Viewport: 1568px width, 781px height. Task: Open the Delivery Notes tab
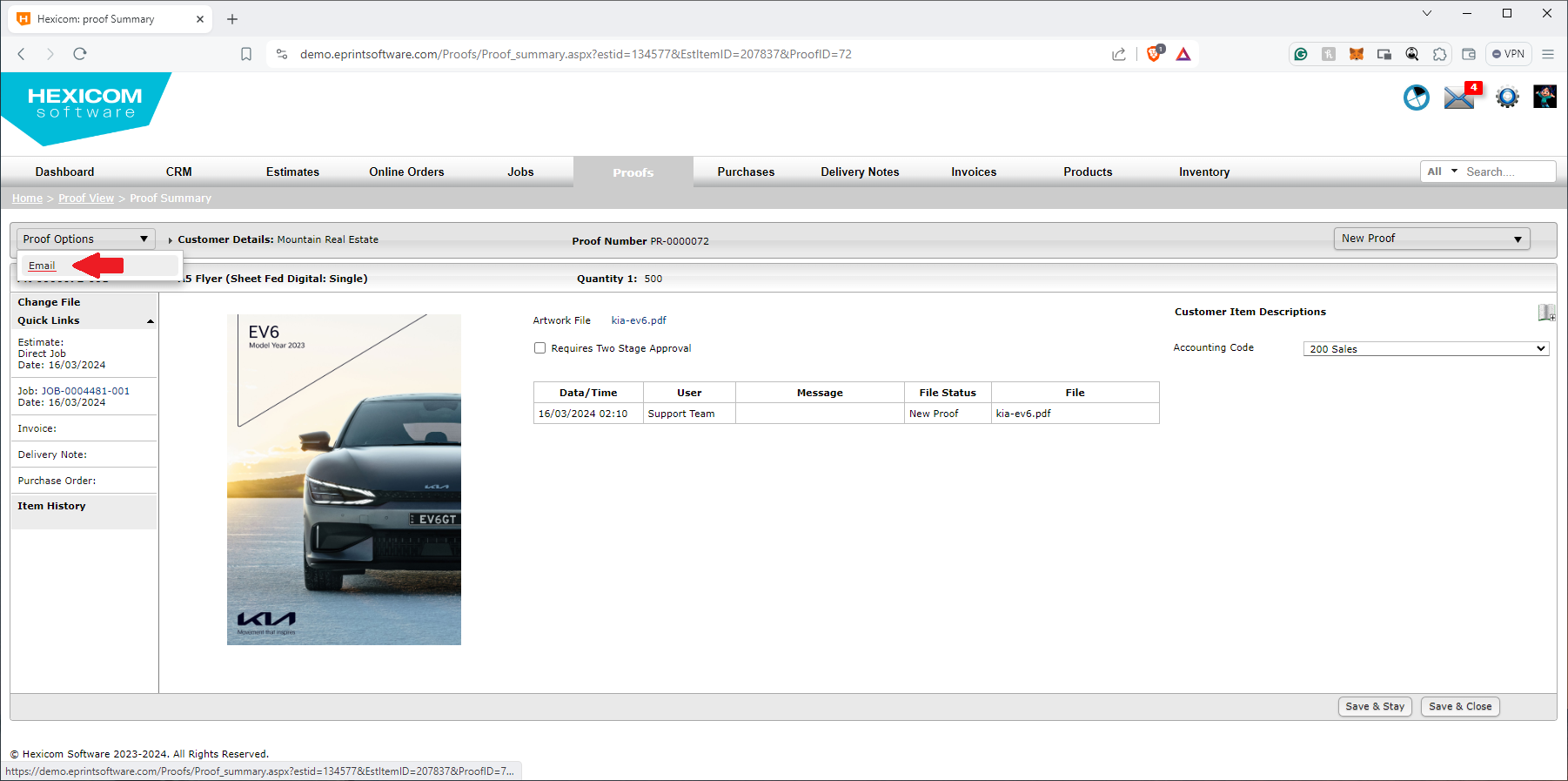(x=860, y=172)
